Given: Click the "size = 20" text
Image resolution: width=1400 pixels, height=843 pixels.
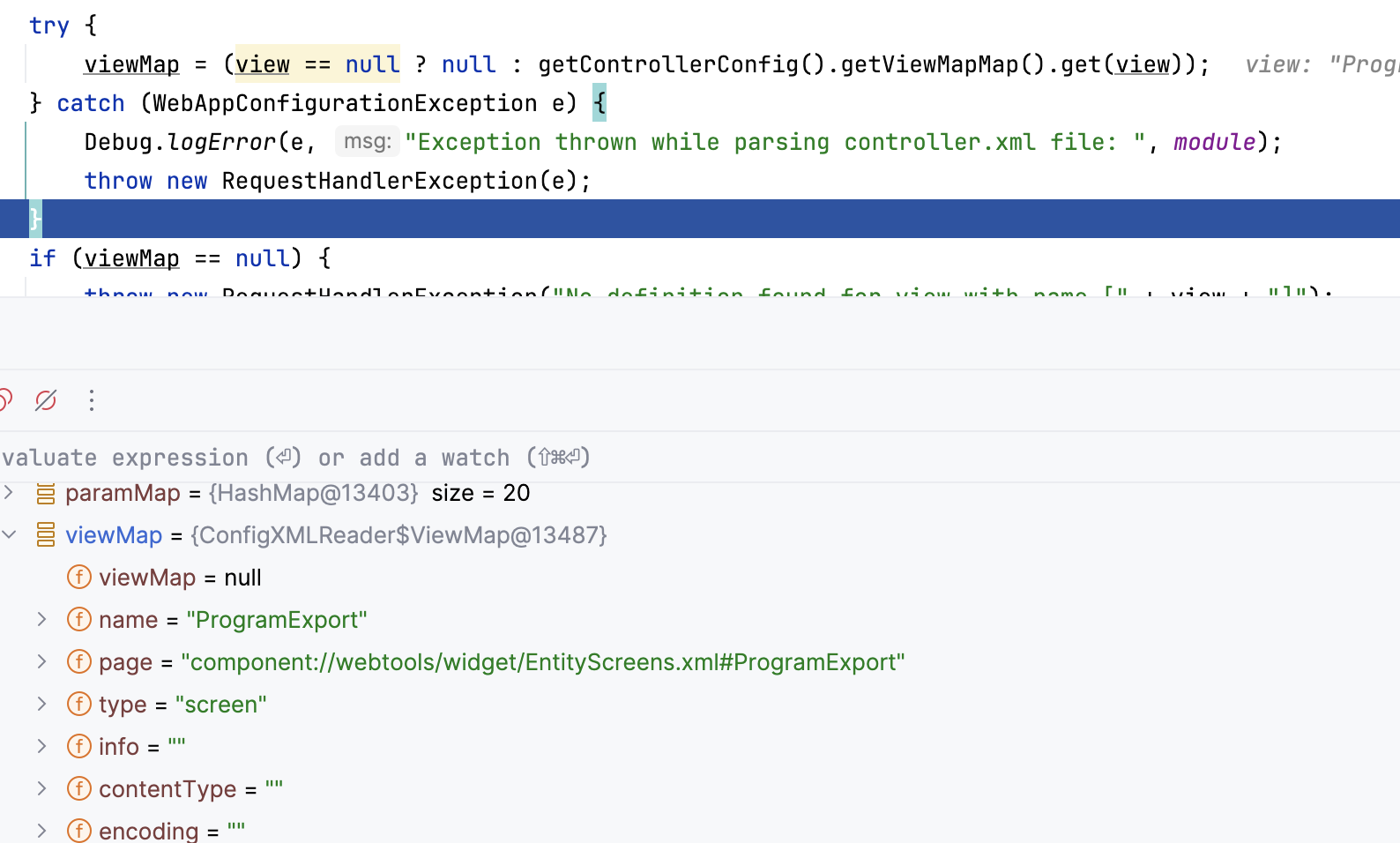Looking at the screenshot, I should [480, 493].
